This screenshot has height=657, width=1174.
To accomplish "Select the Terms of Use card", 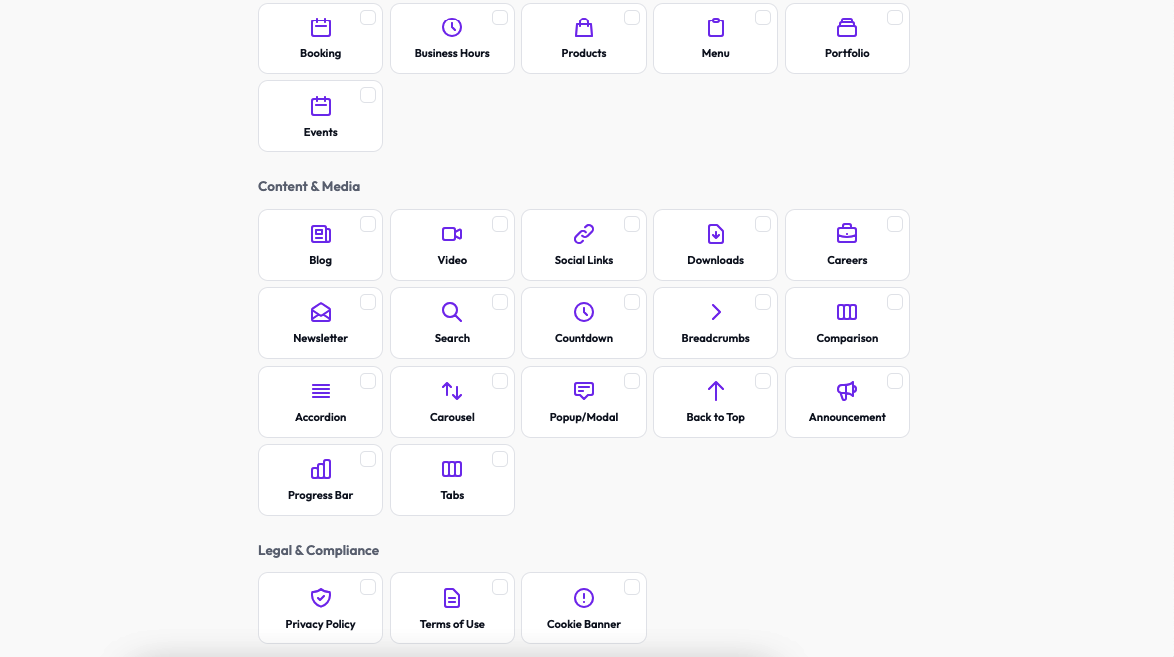I will 452,608.
